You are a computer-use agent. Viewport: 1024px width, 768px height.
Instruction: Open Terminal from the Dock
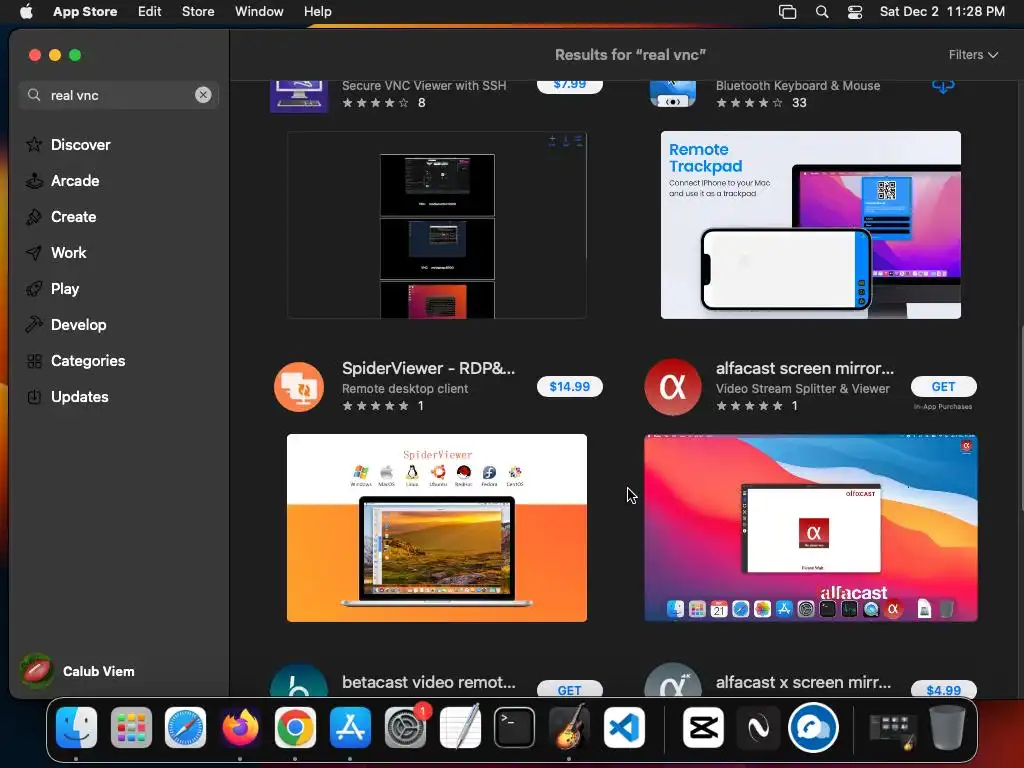515,728
